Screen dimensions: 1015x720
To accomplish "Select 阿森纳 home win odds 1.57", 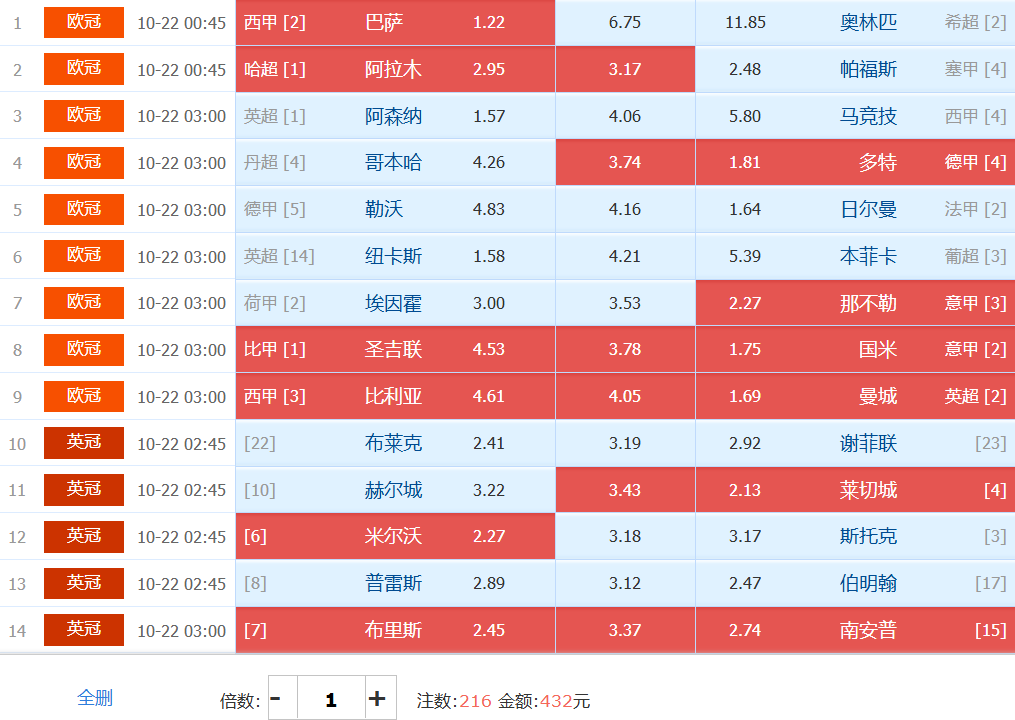I will (x=395, y=116).
